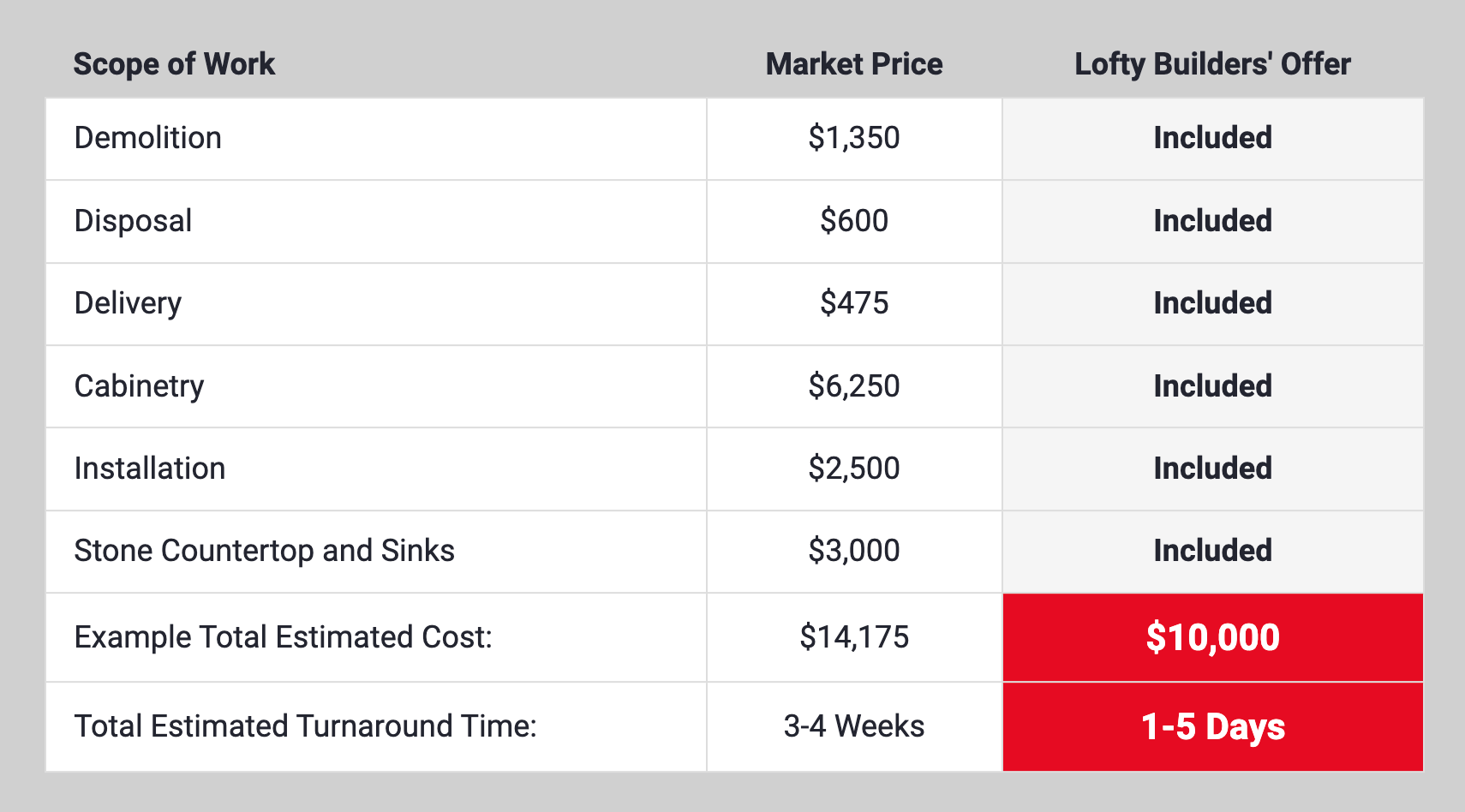Screen dimensions: 1465x812
Task: Click the '$3,000' market price cell
Action: 854,551
